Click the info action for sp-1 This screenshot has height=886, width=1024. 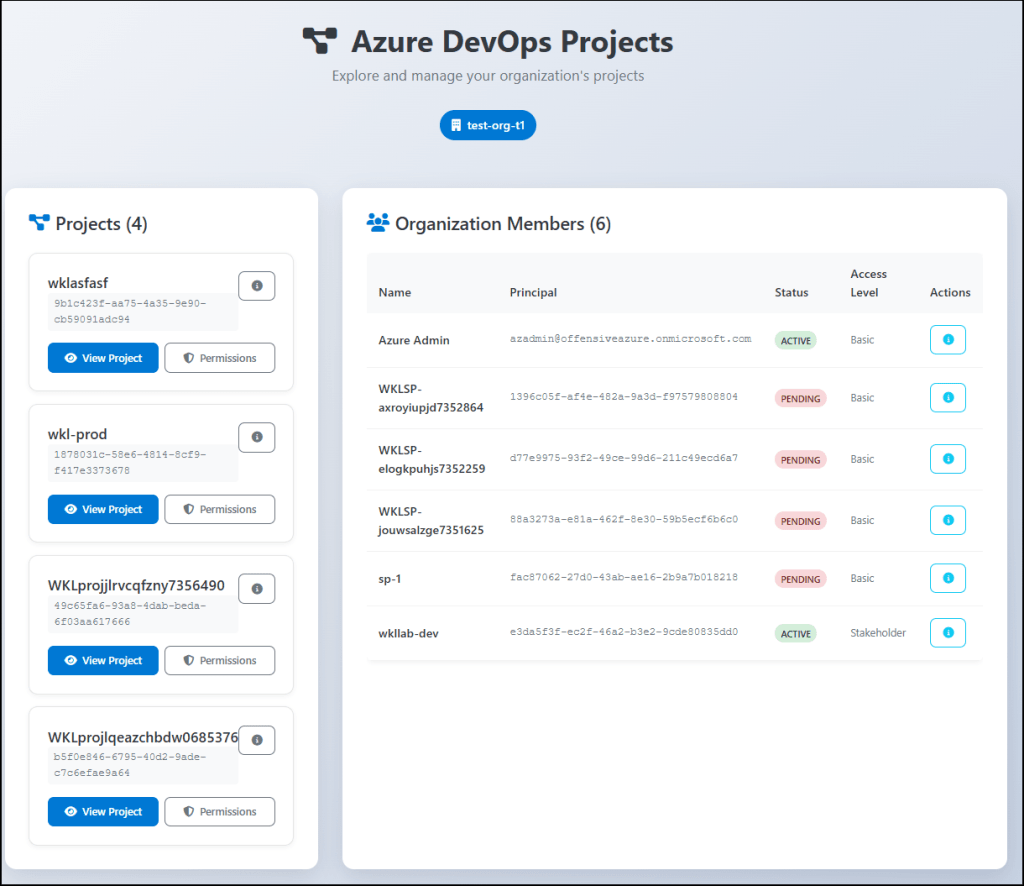(x=948, y=578)
